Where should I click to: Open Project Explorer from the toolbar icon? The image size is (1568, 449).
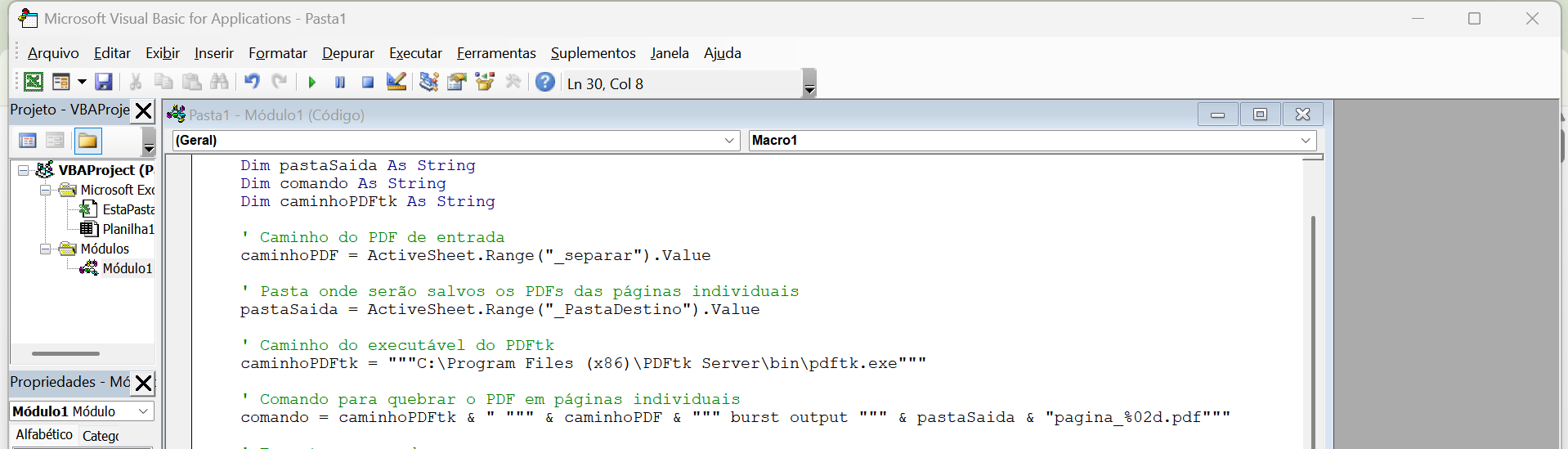tap(428, 82)
